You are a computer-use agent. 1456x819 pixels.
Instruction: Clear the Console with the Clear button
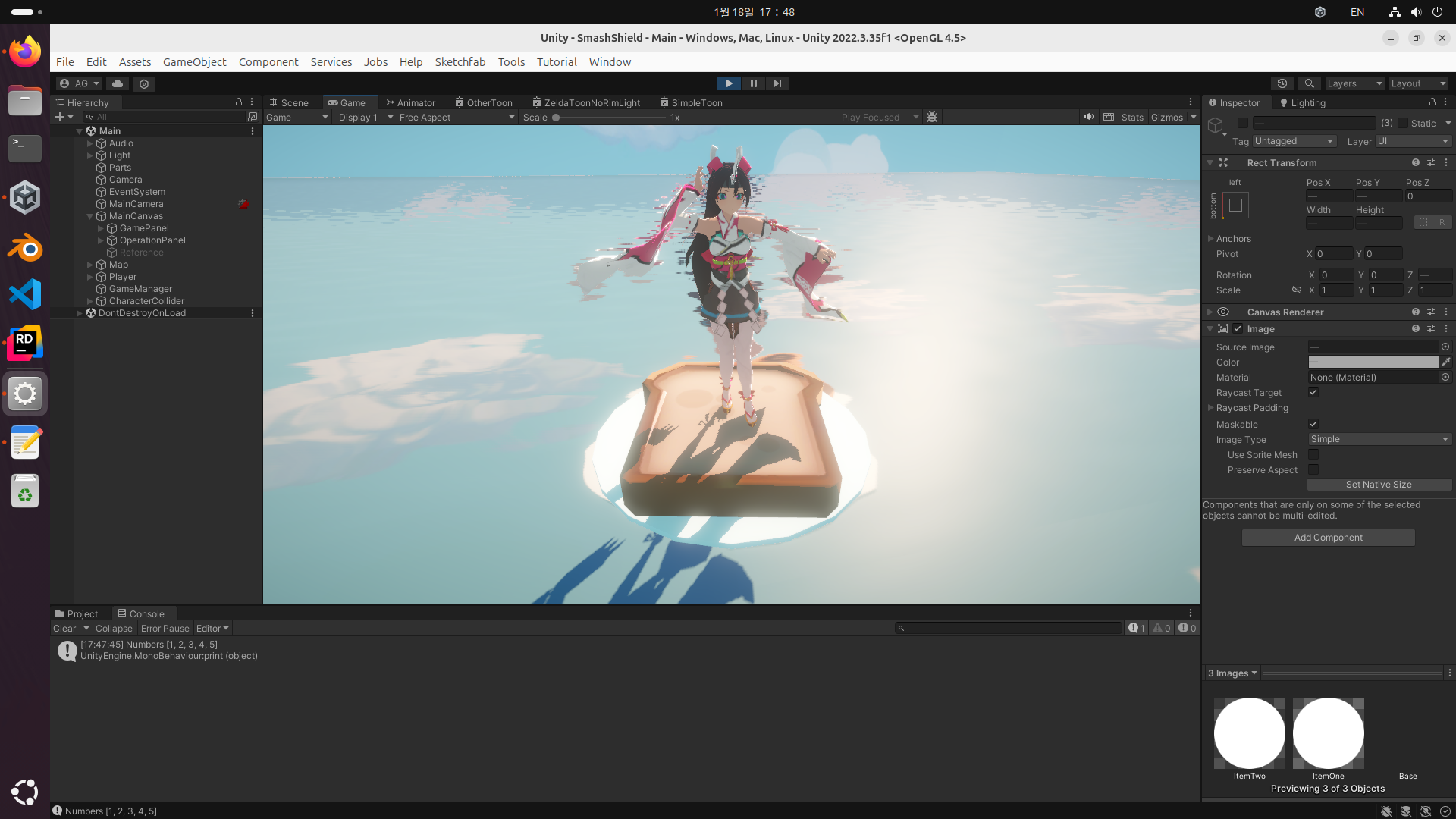coord(64,629)
